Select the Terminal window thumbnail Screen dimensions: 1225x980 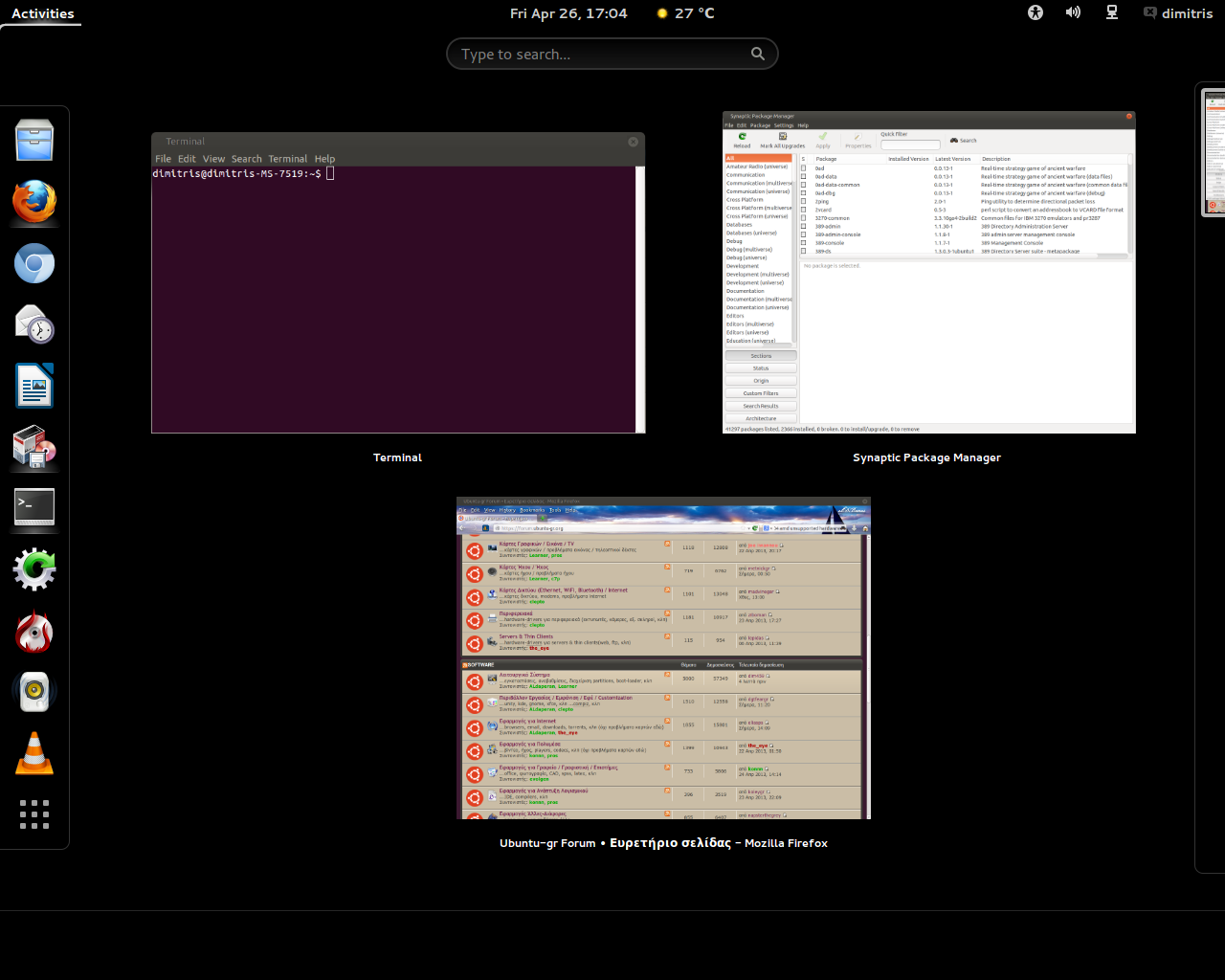pyautogui.click(x=398, y=283)
